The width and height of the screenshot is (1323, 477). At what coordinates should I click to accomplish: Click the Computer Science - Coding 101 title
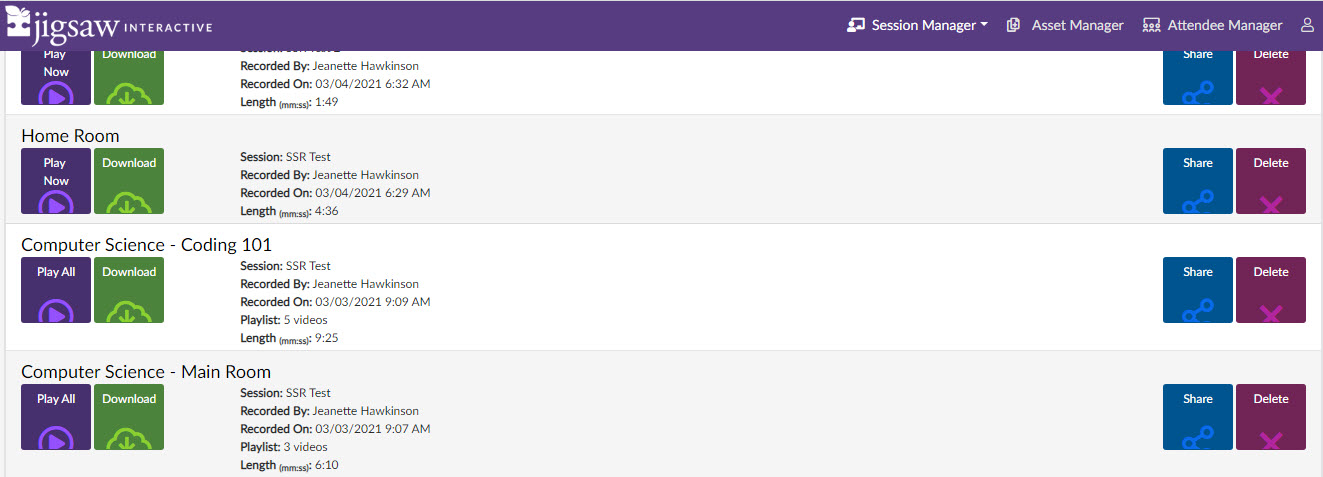tap(146, 245)
